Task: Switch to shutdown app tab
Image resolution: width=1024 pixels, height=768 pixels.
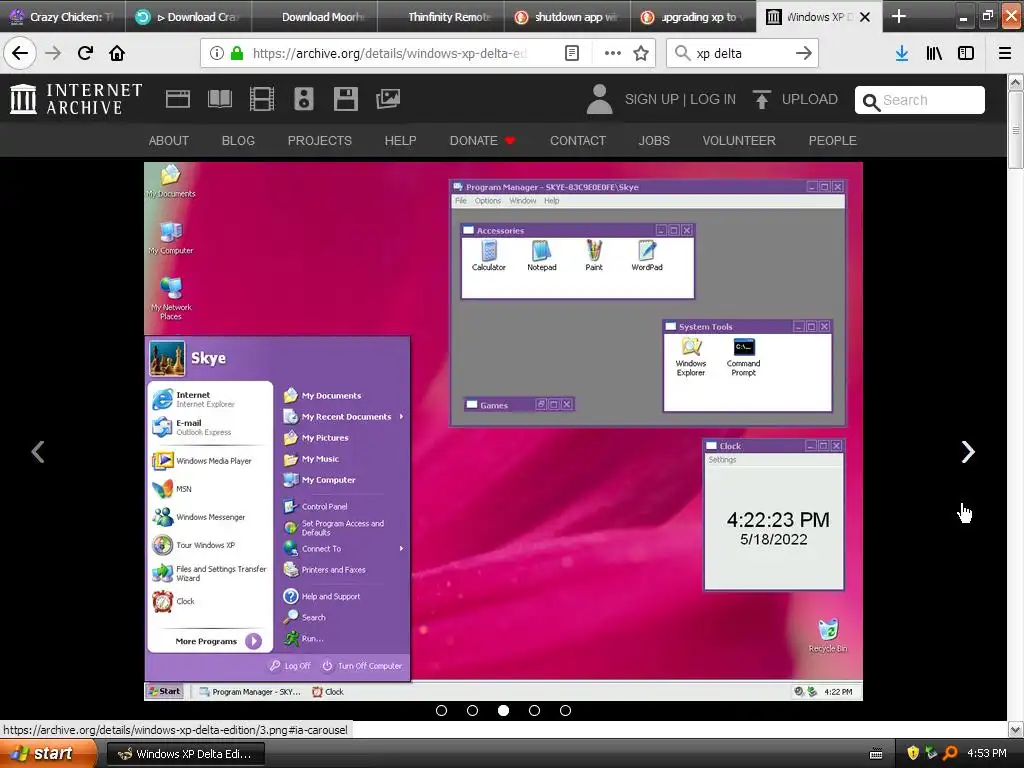Action: (567, 16)
